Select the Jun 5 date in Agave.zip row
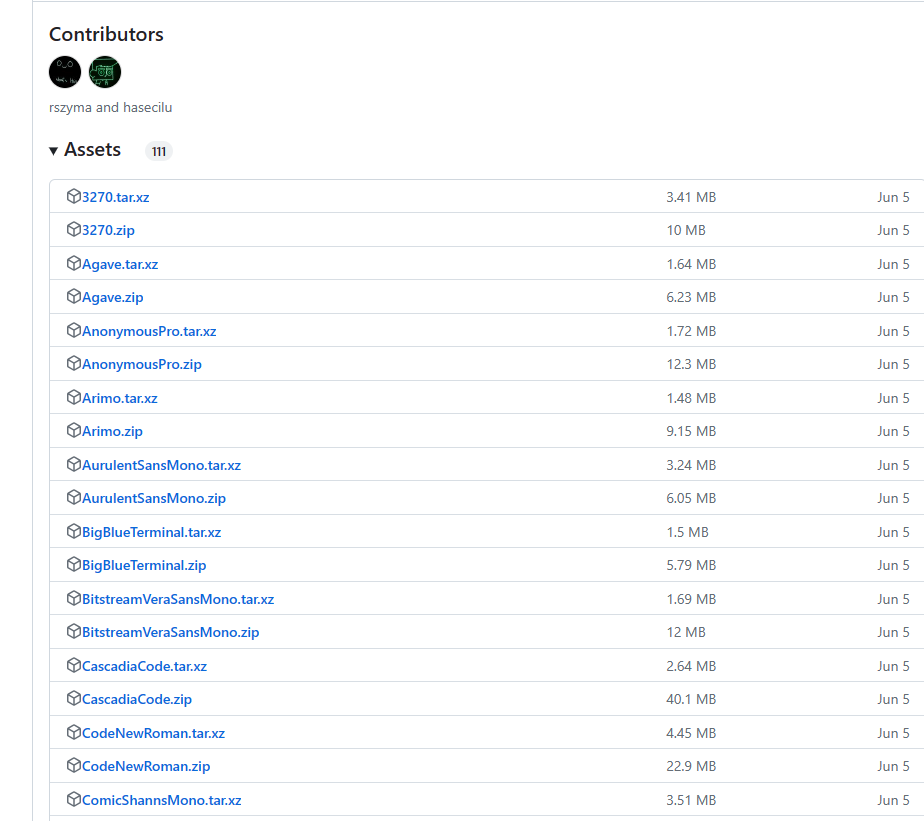Viewport: 924px width, 821px height. 893,298
